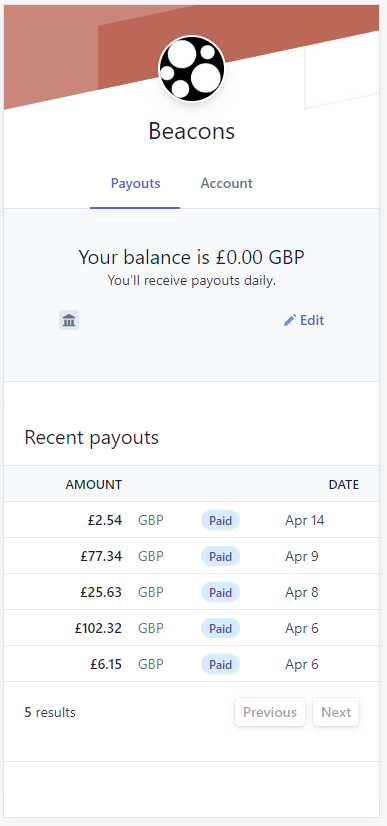This screenshot has width=387, height=826.
Task: Click Paid badge on Apr 14 payout
Action: [220, 520]
